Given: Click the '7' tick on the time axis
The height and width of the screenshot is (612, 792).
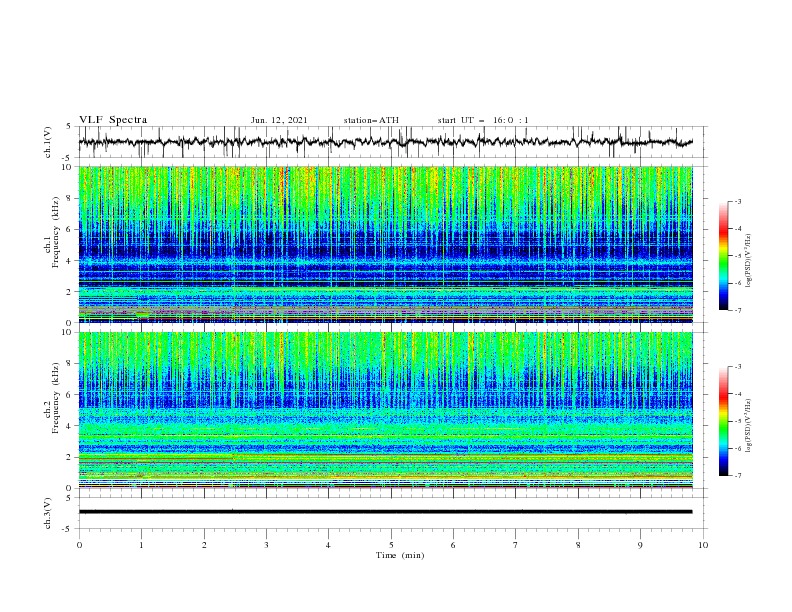Looking at the screenshot, I should [516, 545].
